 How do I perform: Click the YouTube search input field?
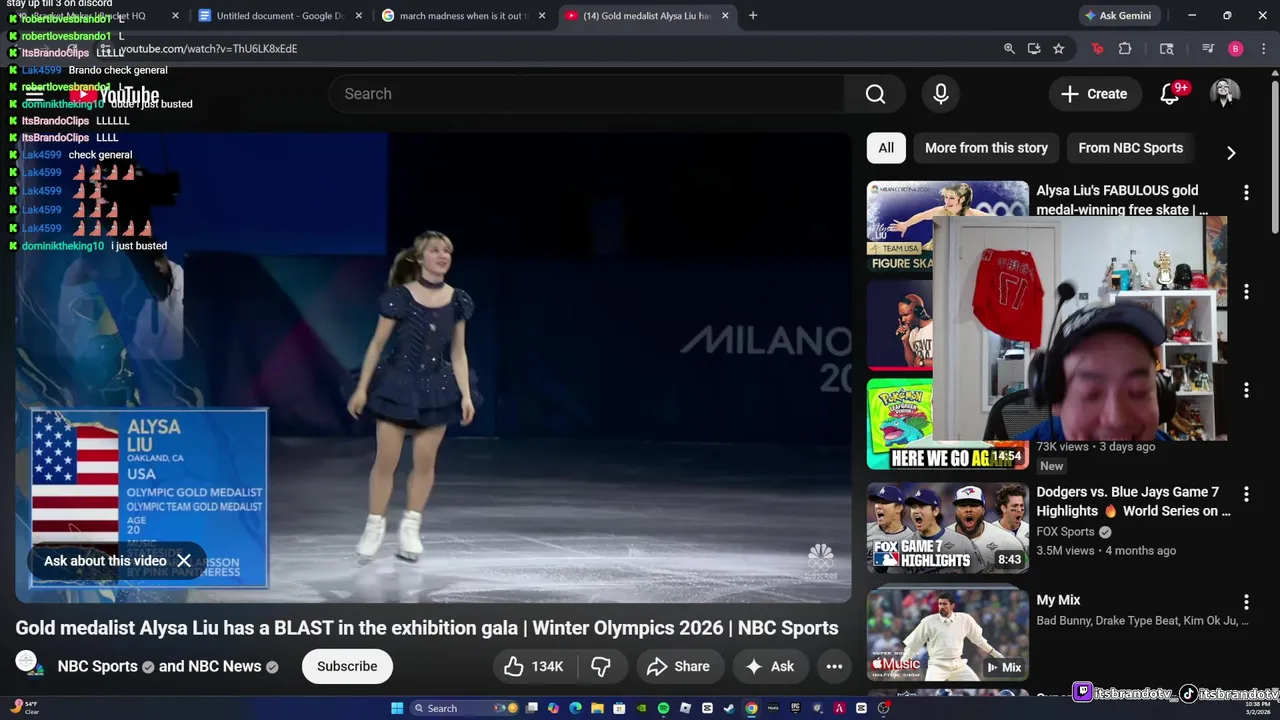pos(588,94)
